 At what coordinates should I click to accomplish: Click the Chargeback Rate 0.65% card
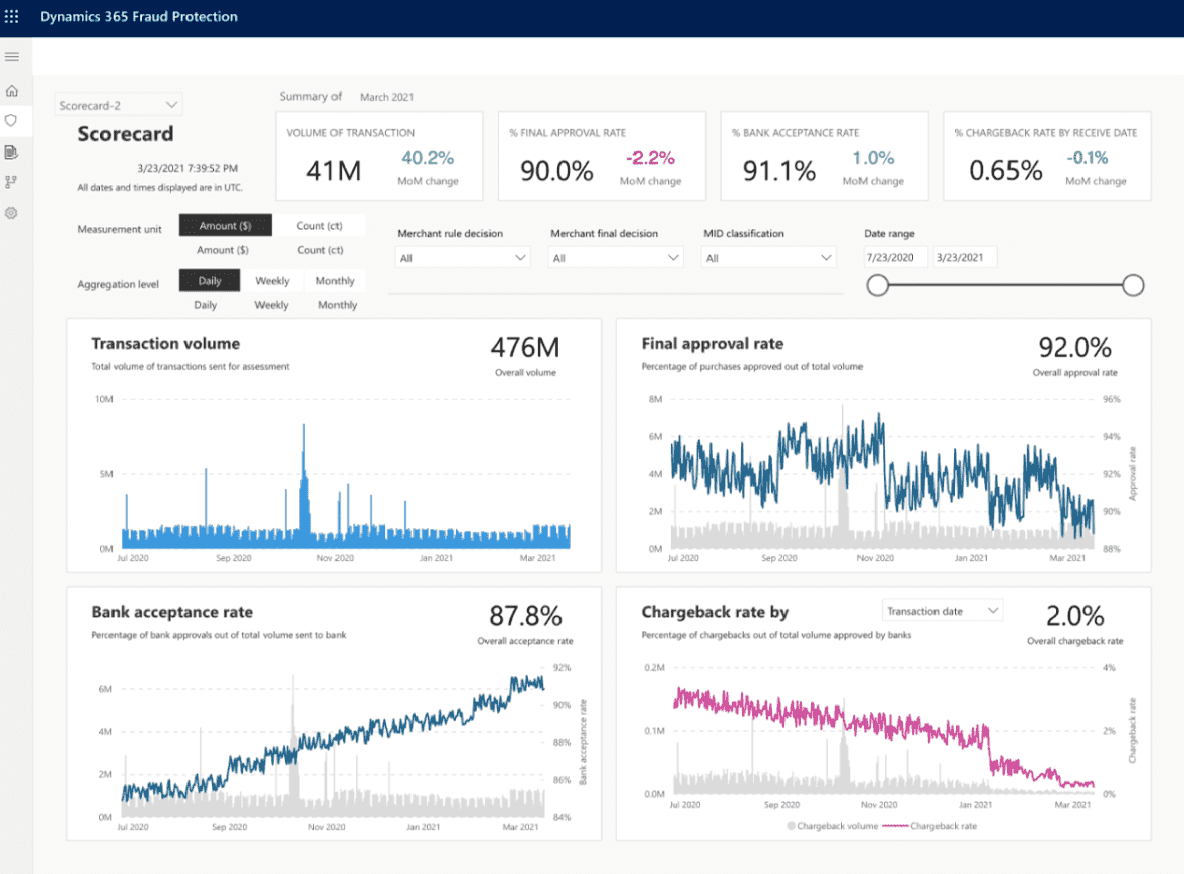point(1047,156)
